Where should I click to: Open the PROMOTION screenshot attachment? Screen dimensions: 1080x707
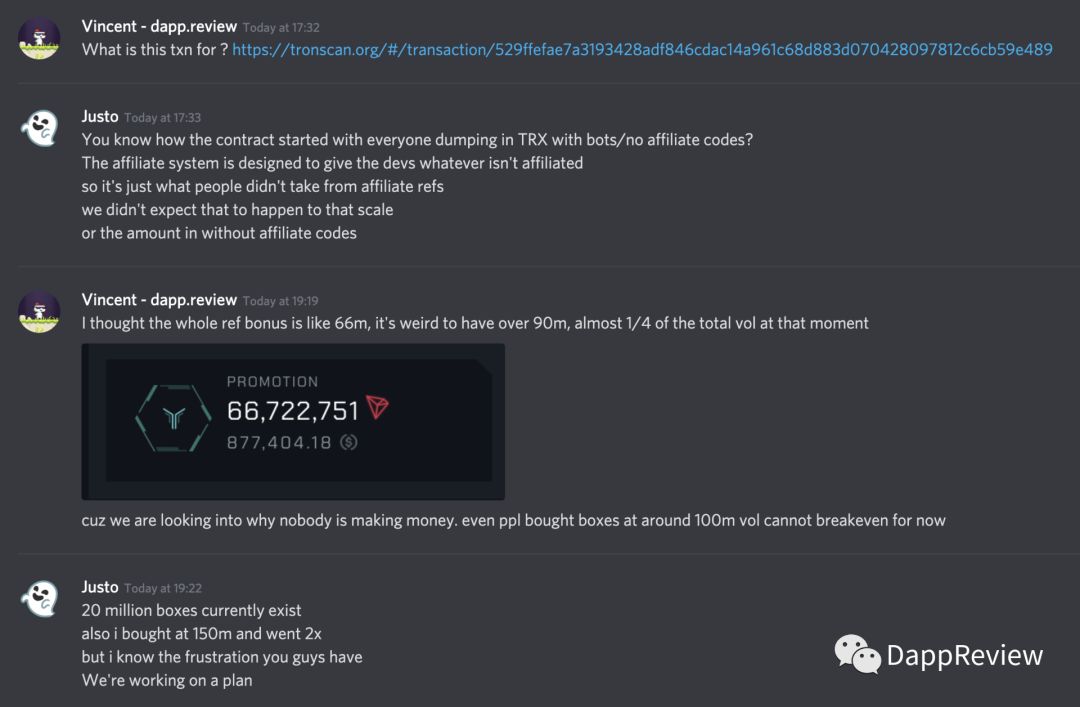[293, 422]
